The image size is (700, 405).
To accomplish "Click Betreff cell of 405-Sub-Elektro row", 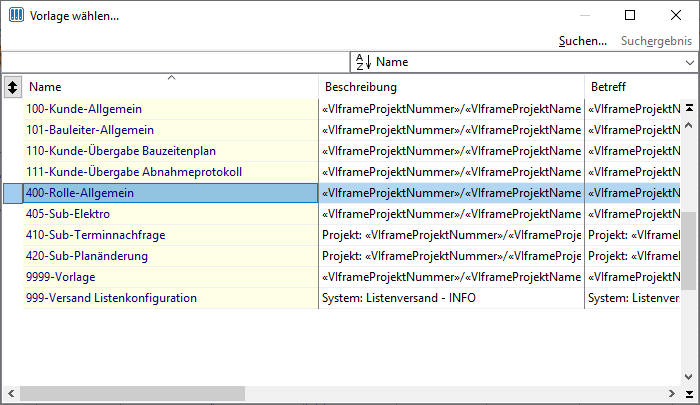I will [633, 214].
